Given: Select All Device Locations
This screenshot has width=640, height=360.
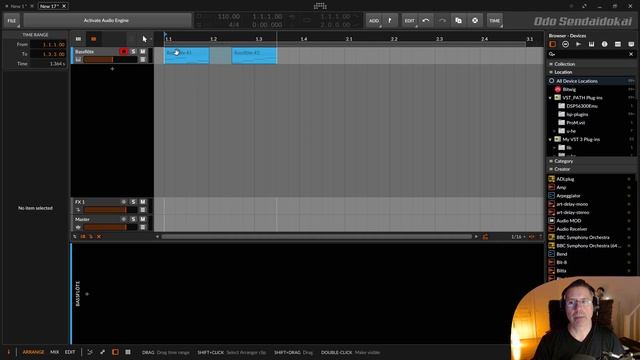Looking at the screenshot, I should (x=591, y=81).
